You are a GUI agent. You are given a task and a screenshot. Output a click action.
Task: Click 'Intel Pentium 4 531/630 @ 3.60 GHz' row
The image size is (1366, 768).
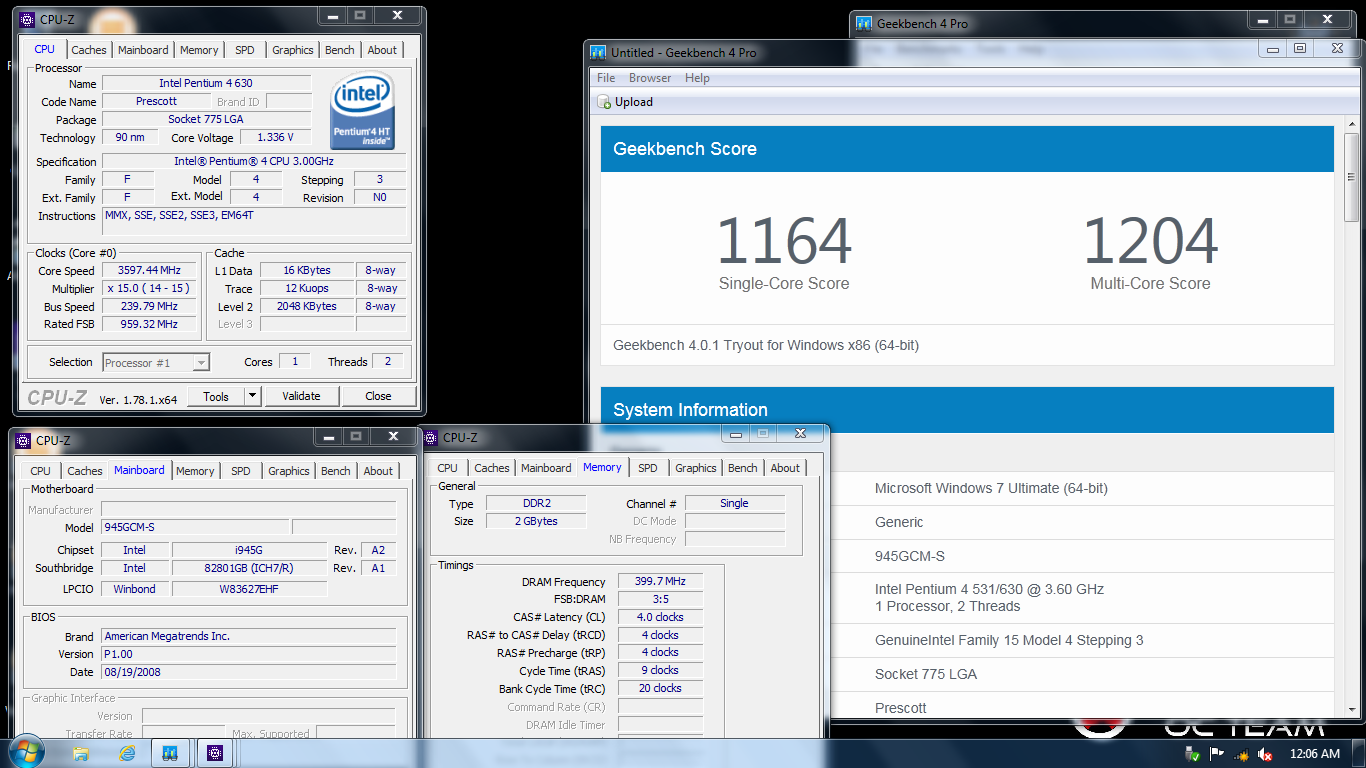pyautogui.click(x=967, y=597)
